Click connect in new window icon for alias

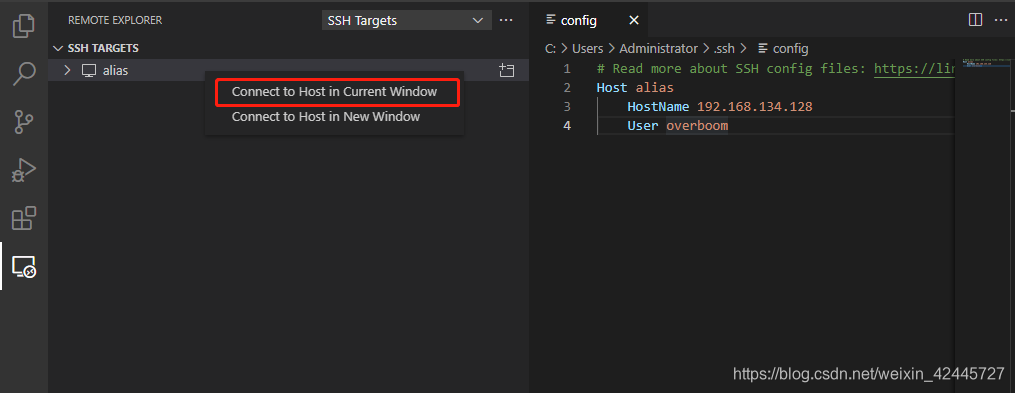(507, 71)
